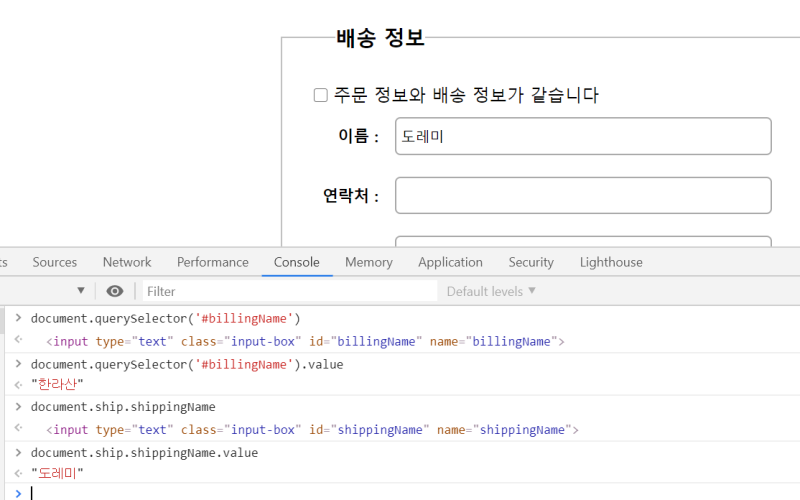Open the Default levels dropdown
This screenshot has height=500, width=800.
point(491,291)
